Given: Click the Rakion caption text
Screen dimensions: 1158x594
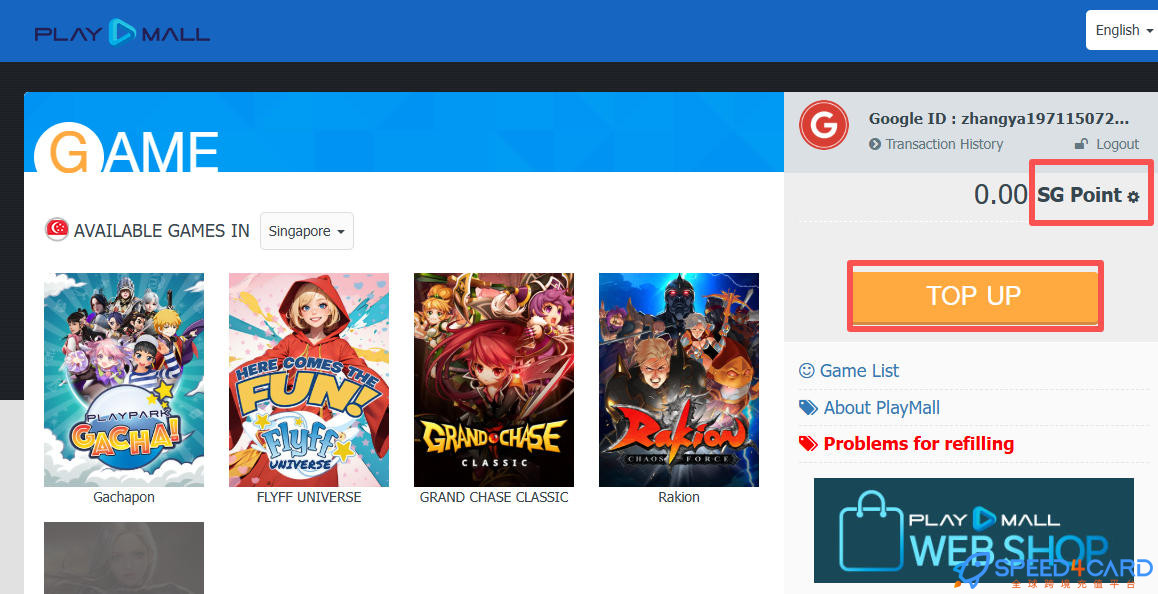Looking at the screenshot, I should click(x=679, y=497).
